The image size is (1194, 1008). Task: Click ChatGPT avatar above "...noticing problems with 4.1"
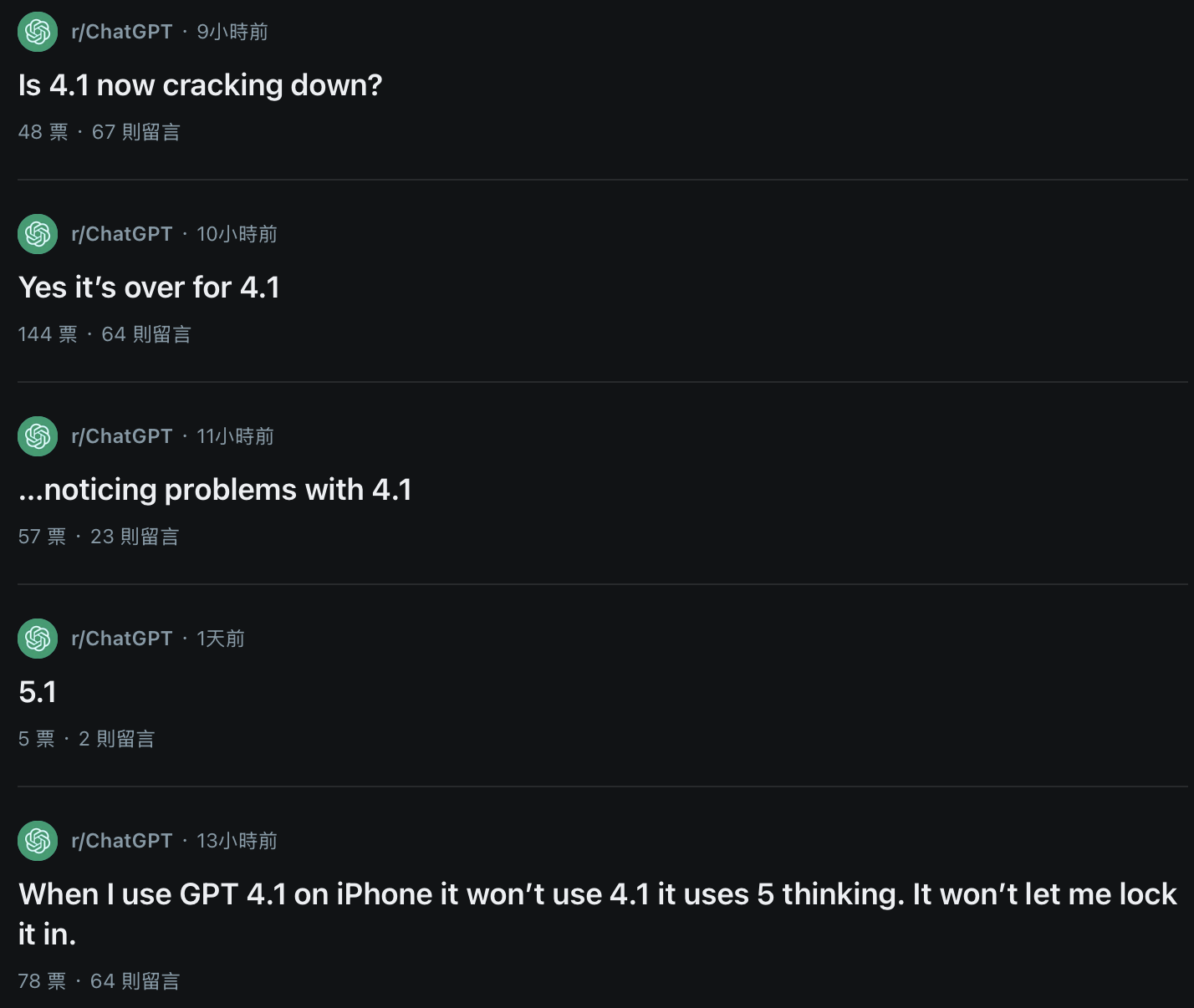[x=38, y=436]
